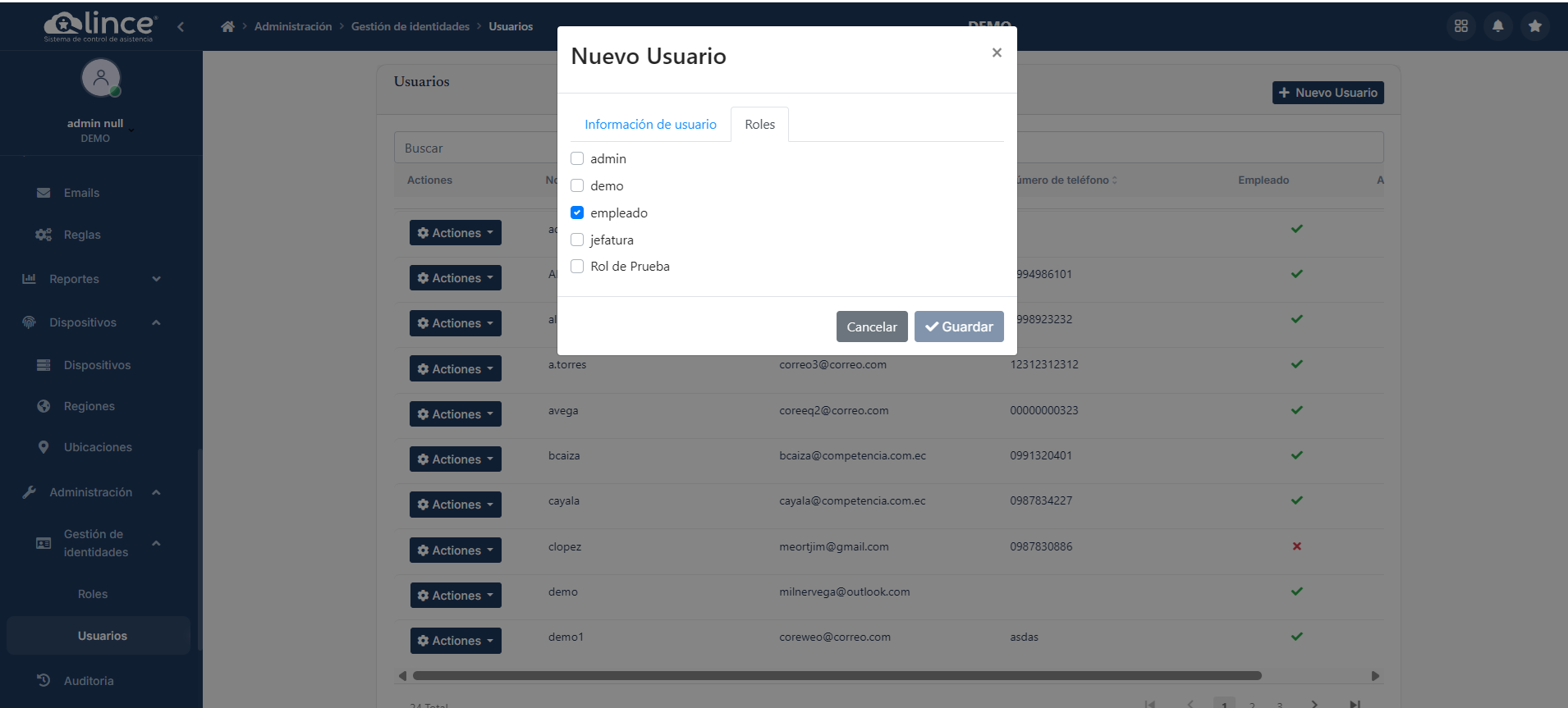Click Gestión de identidades breadcrumb link
This screenshot has height=708, width=1568.
tap(410, 26)
